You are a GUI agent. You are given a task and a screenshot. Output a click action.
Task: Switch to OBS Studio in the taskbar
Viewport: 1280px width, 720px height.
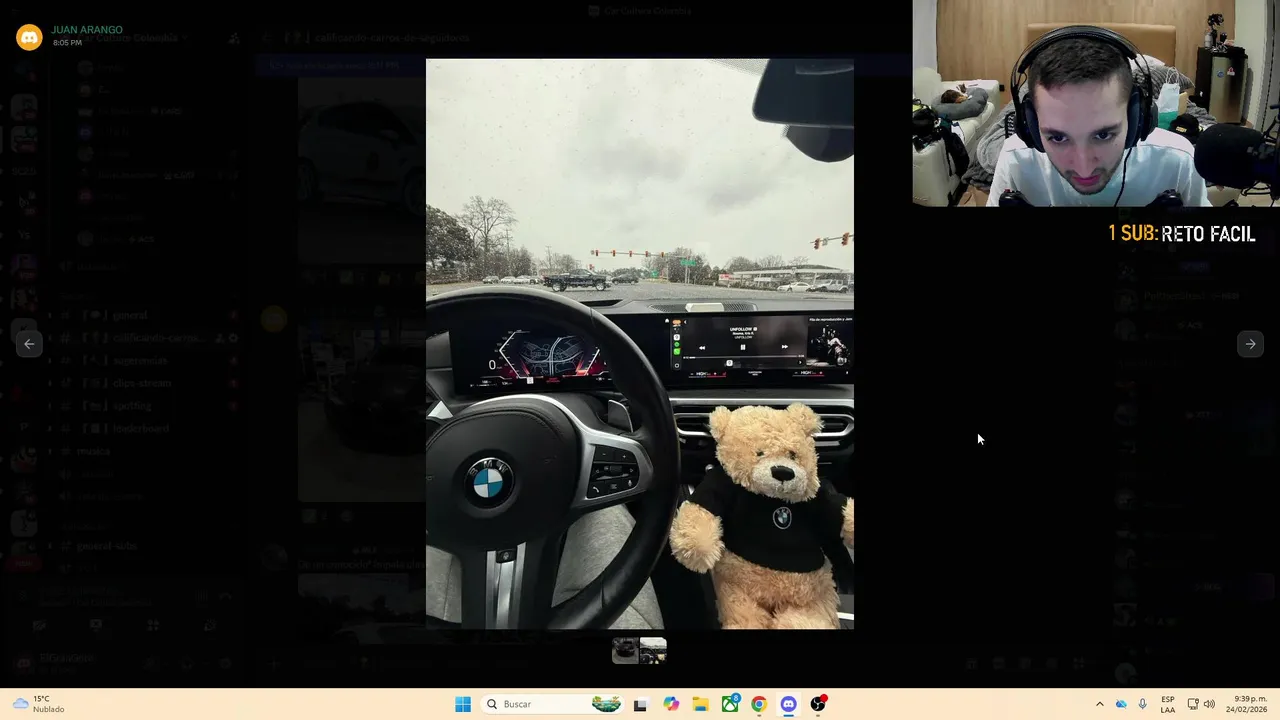tap(818, 704)
